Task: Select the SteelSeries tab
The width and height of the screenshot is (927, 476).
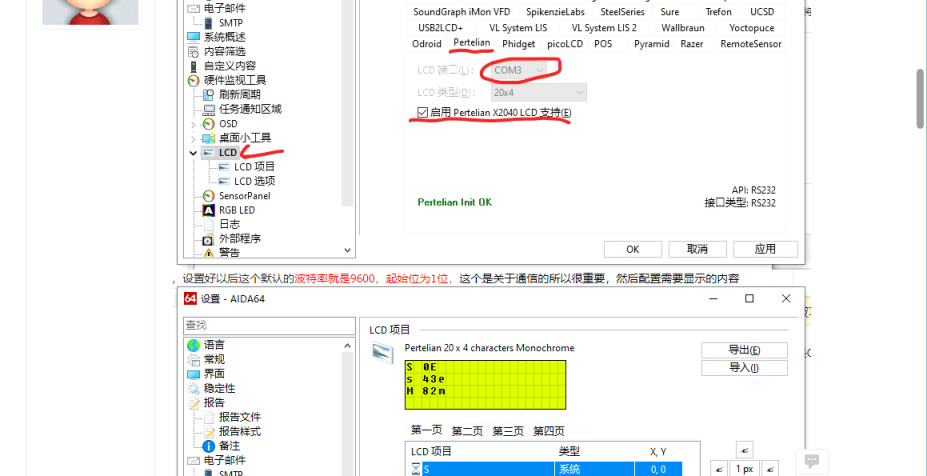Action: 623,12
